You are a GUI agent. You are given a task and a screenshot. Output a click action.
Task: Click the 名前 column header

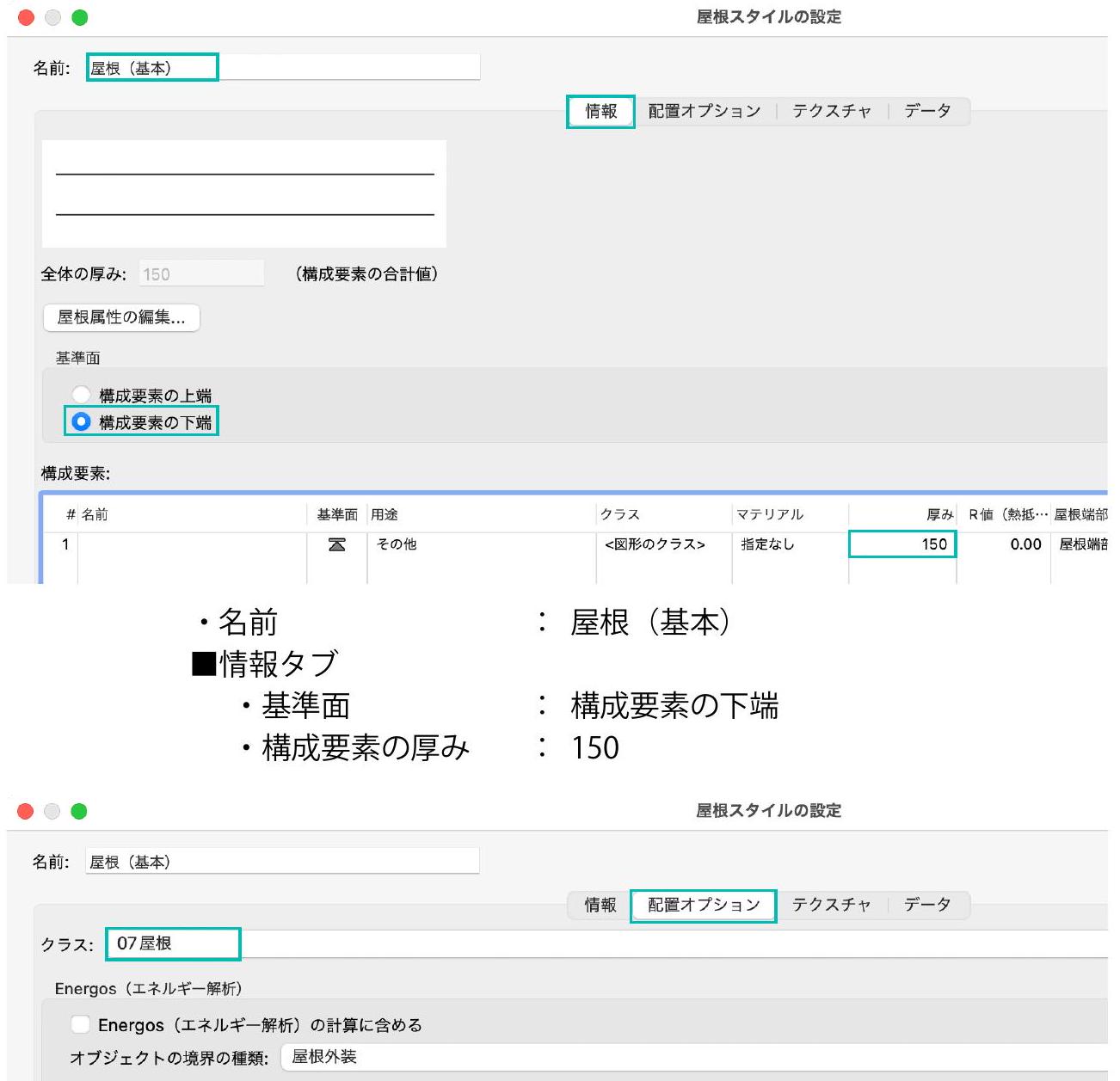(x=193, y=514)
